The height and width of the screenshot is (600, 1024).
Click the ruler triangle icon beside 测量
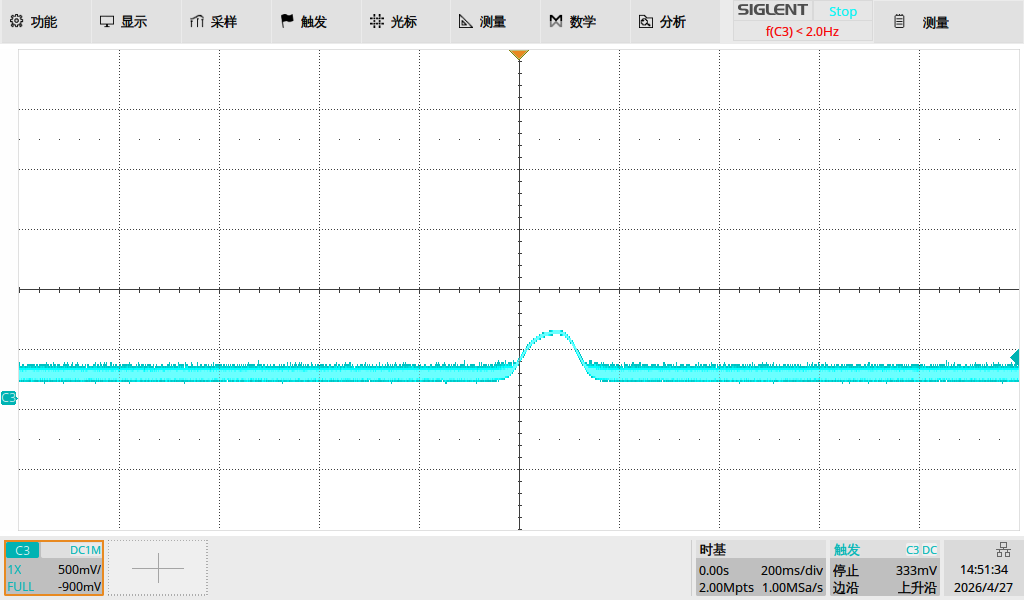(x=466, y=22)
